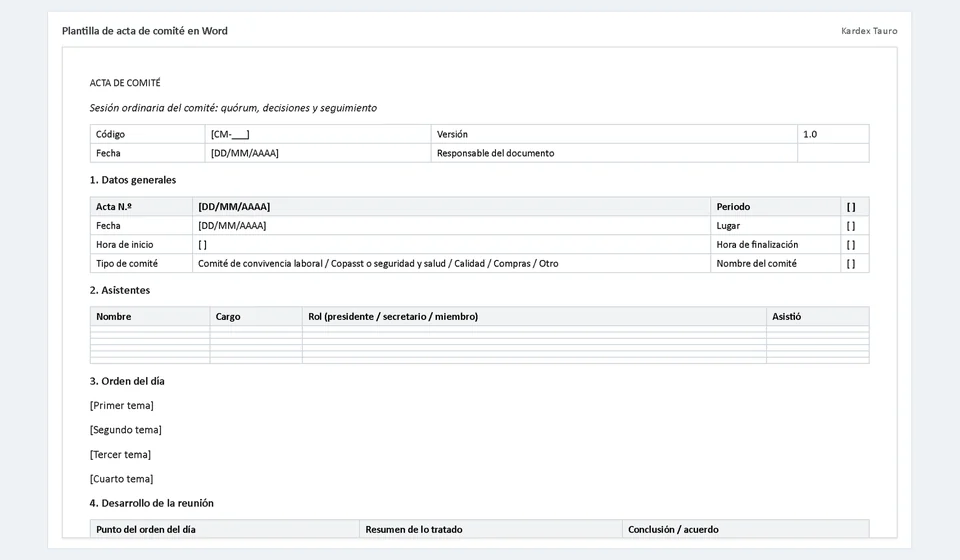Click the '3. Orden del día' heading
Screen dimensions: 960x560
(x=127, y=381)
